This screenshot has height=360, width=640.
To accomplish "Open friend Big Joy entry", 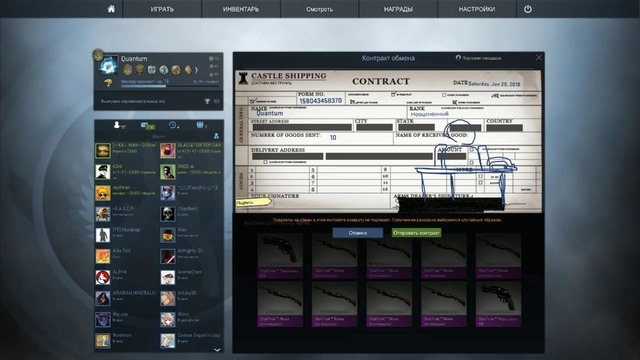I will pyautogui.click(x=126, y=320).
